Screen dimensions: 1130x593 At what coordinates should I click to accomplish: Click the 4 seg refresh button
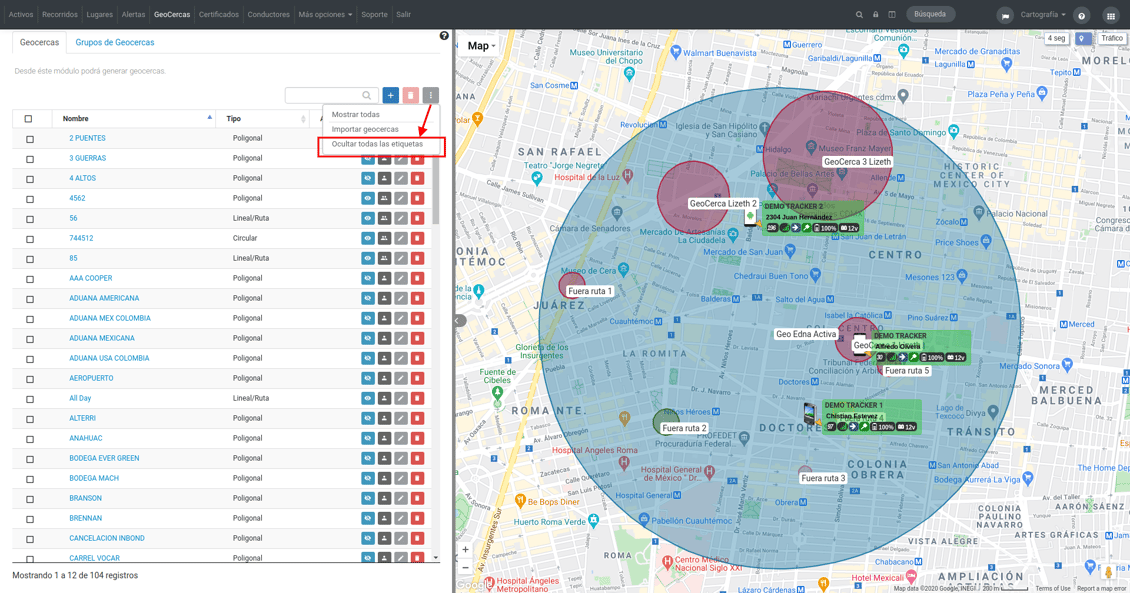[x=1056, y=38]
